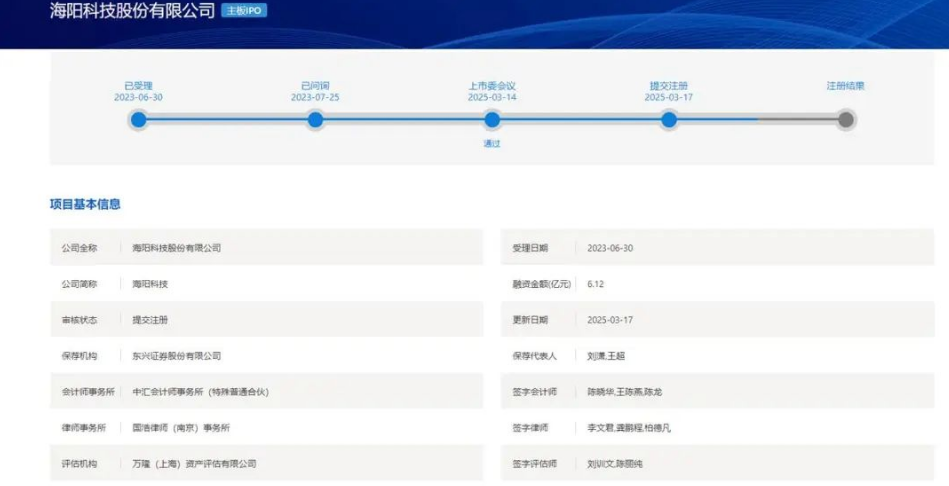949x486 pixels.
Task: Click date 2025-03-17 under 提交注册
Action: click(x=669, y=97)
